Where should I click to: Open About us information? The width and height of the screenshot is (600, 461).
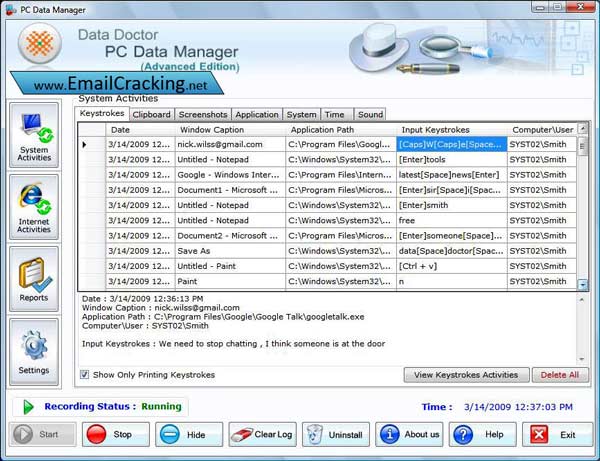[x=409, y=434]
